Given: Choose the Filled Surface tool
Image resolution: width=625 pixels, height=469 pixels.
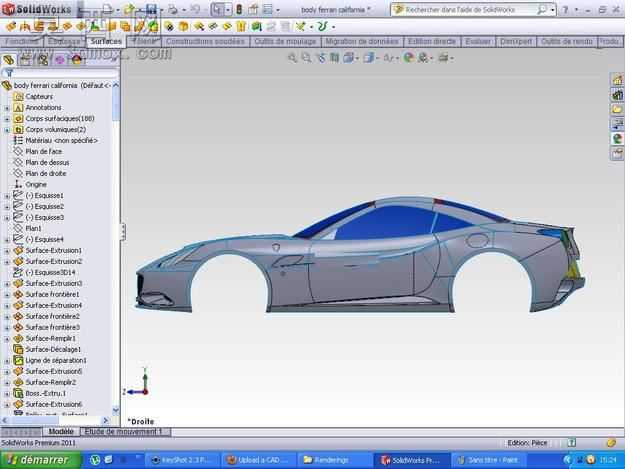Looking at the screenshot, I should [x=81, y=27].
